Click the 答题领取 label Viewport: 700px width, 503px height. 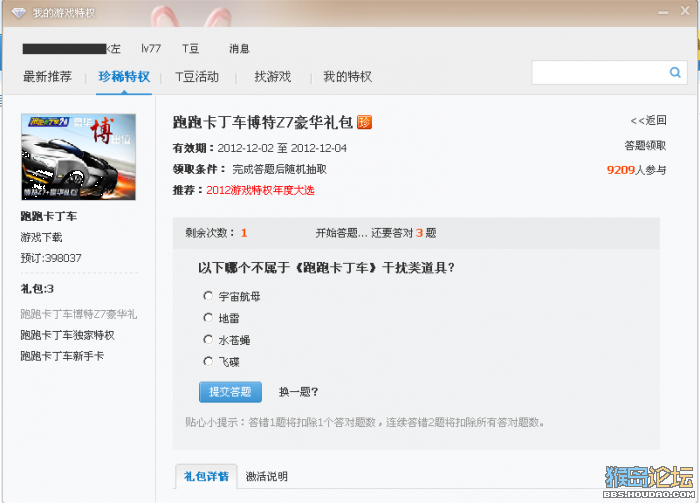pos(645,145)
